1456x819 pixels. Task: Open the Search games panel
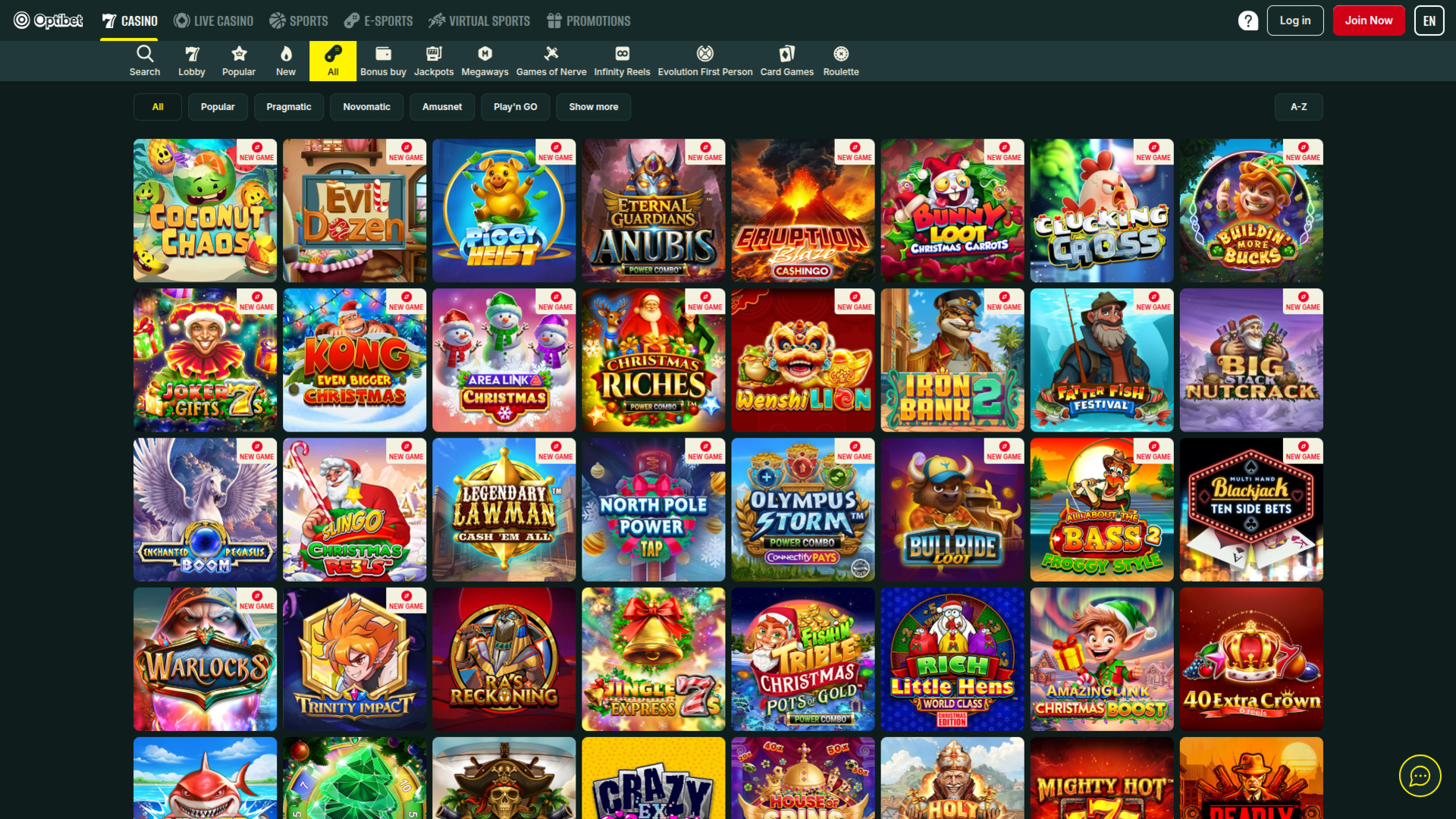[145, 61]
